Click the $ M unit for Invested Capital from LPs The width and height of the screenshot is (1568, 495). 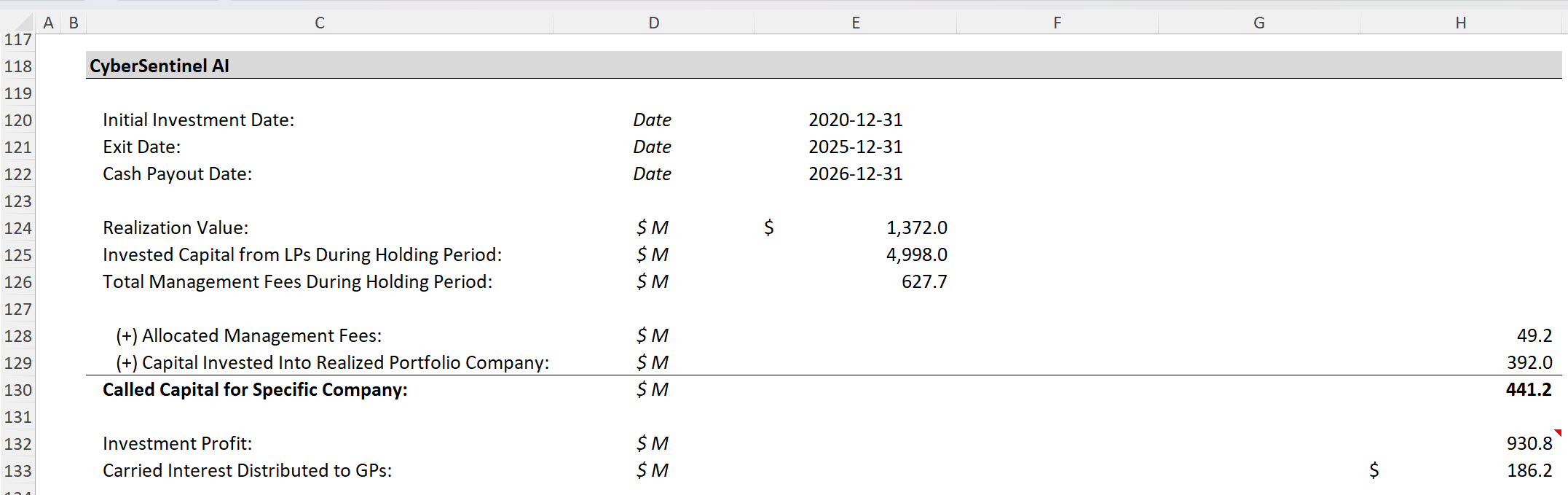tap(653, 254)
